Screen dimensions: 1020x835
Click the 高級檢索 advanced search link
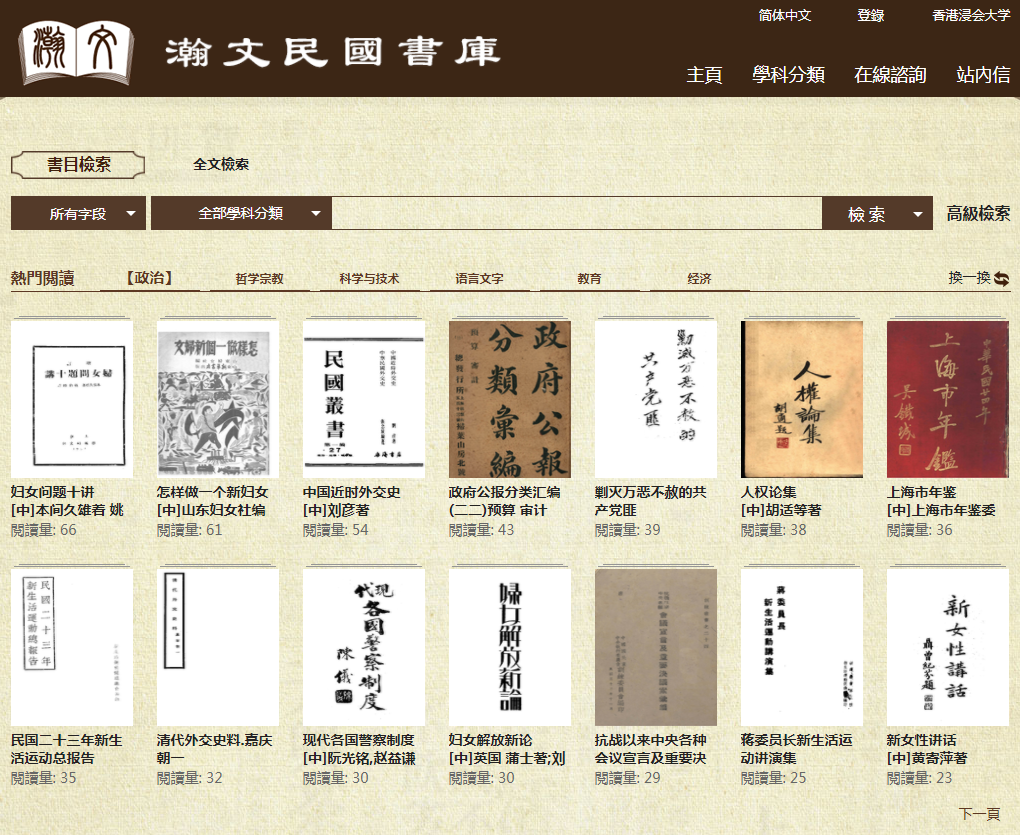(978, 214)
